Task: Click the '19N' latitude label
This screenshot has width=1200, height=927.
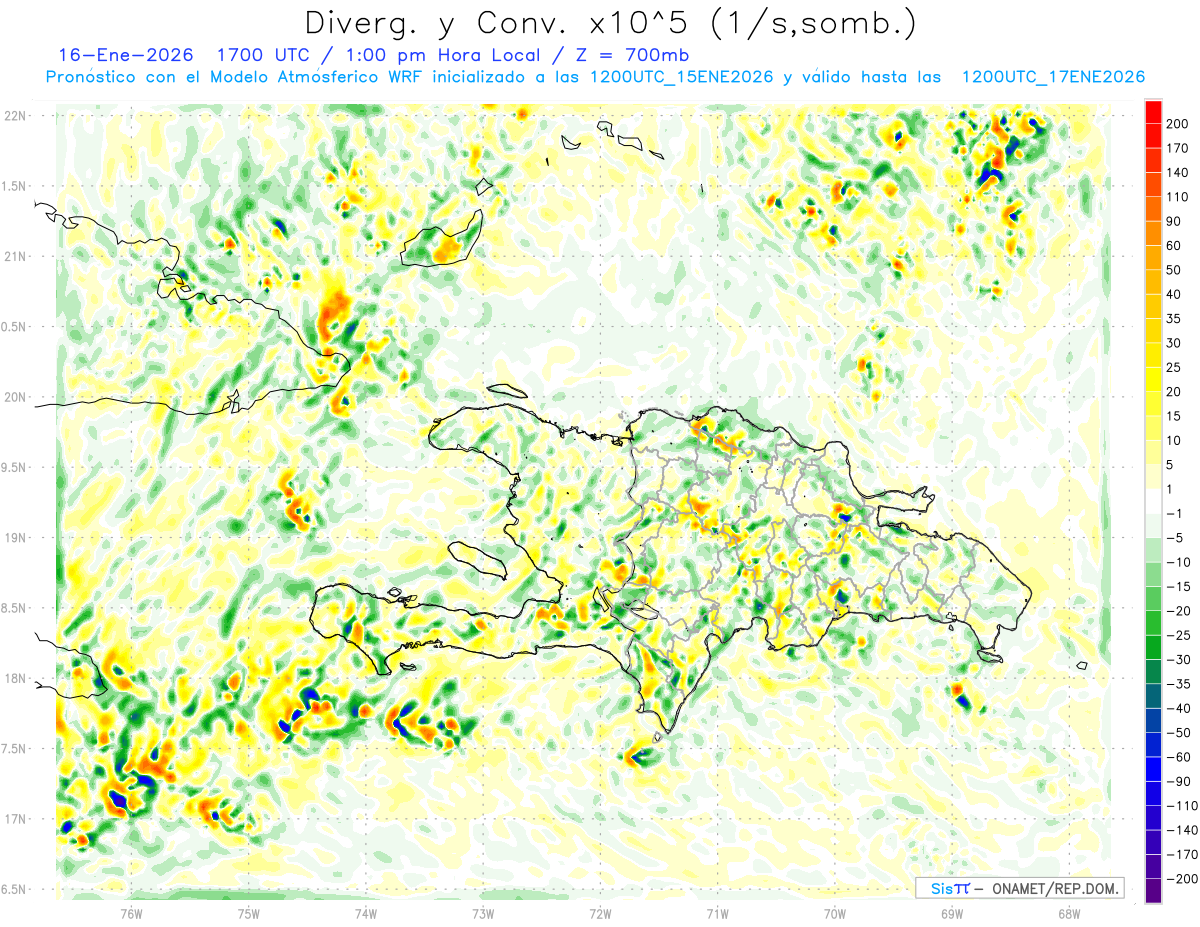Action: [x=14, y=538]
